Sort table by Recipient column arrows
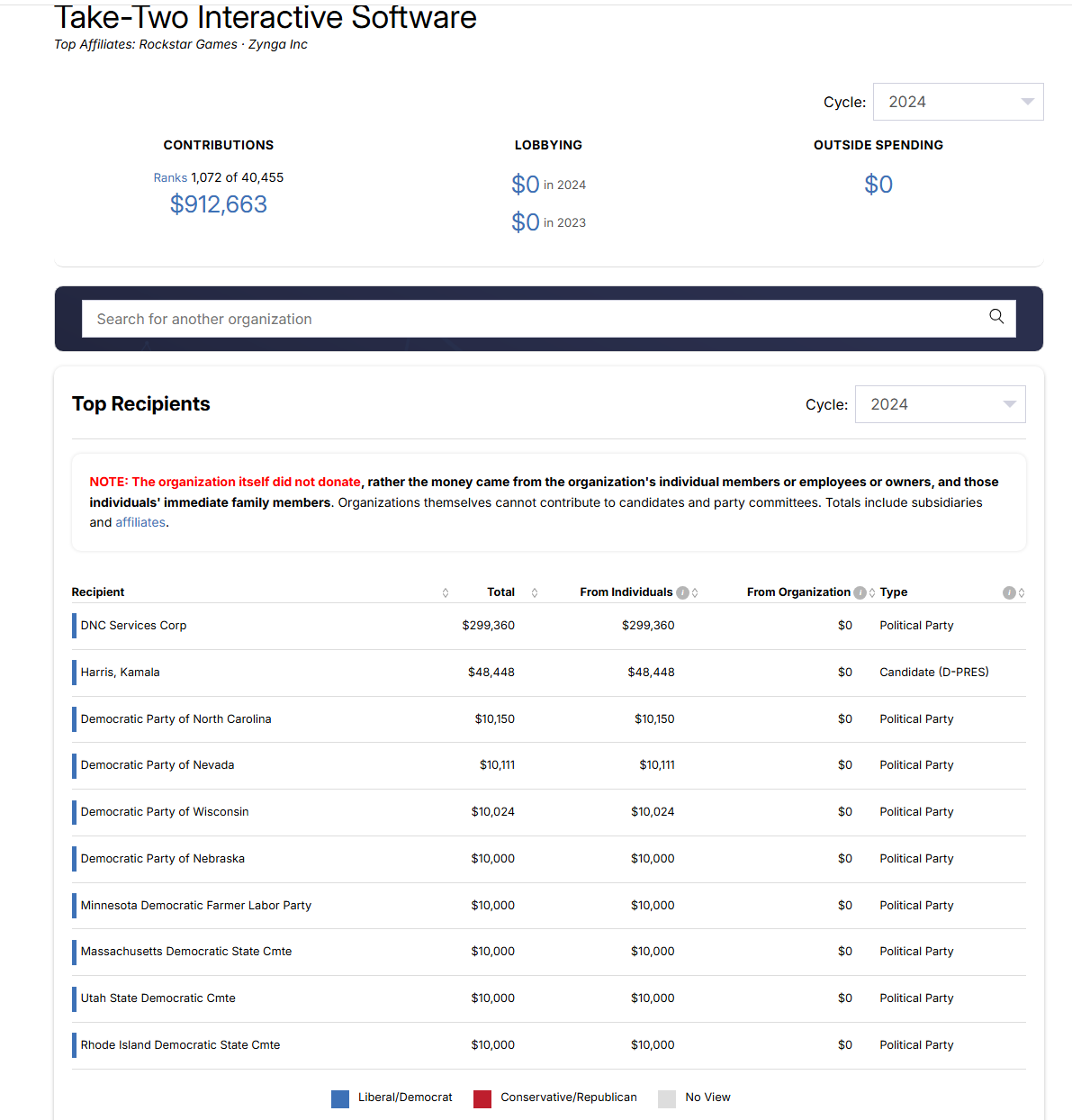 (x=446, y=592)
